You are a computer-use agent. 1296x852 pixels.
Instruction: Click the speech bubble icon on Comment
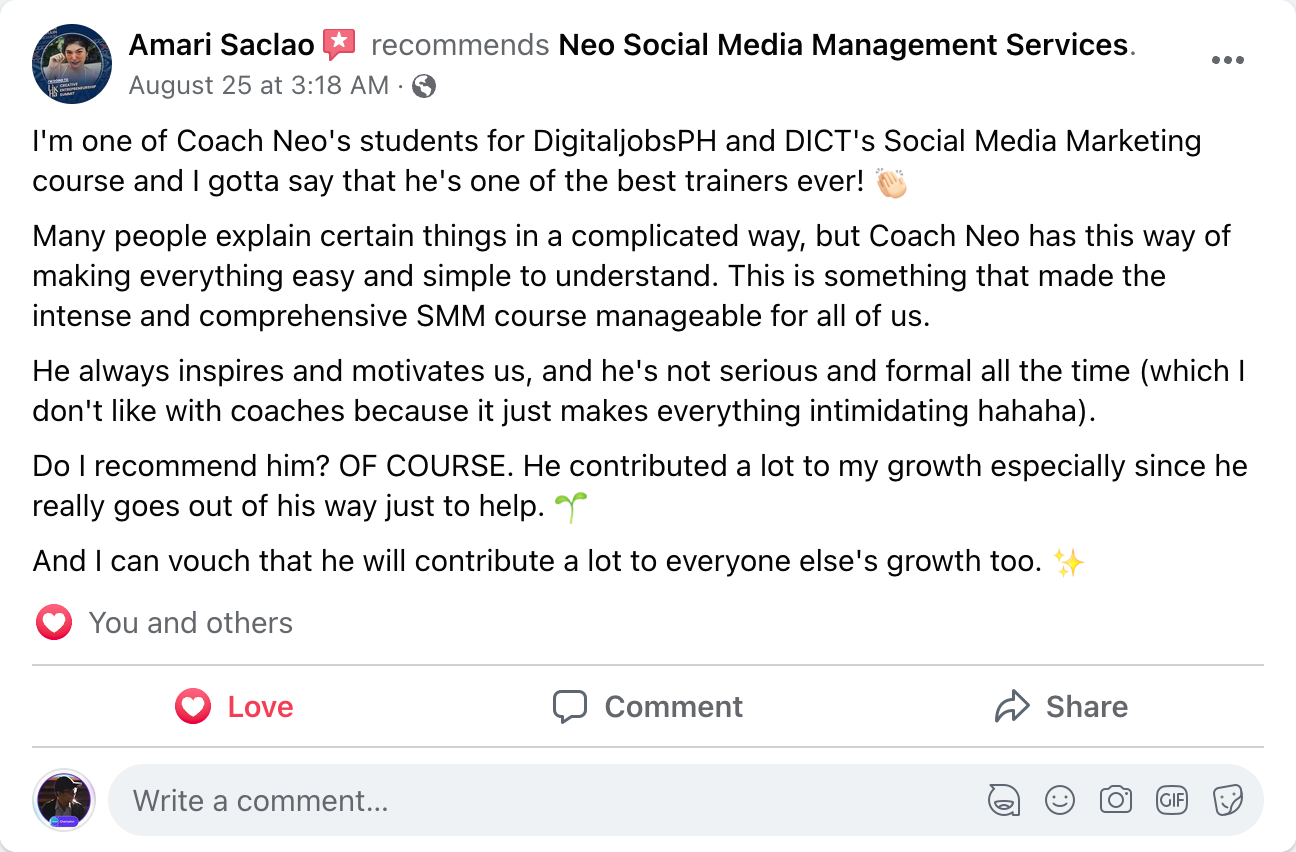tap(570, 707)
